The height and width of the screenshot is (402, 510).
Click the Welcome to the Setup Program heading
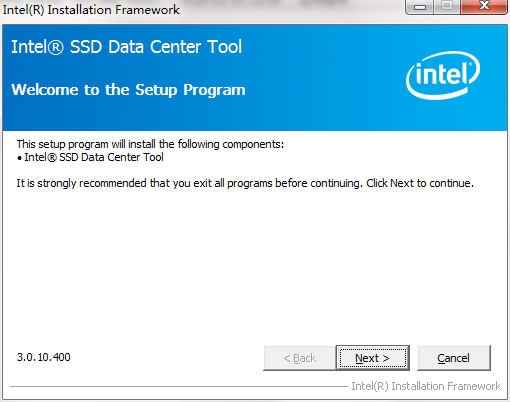pos(128,90)
